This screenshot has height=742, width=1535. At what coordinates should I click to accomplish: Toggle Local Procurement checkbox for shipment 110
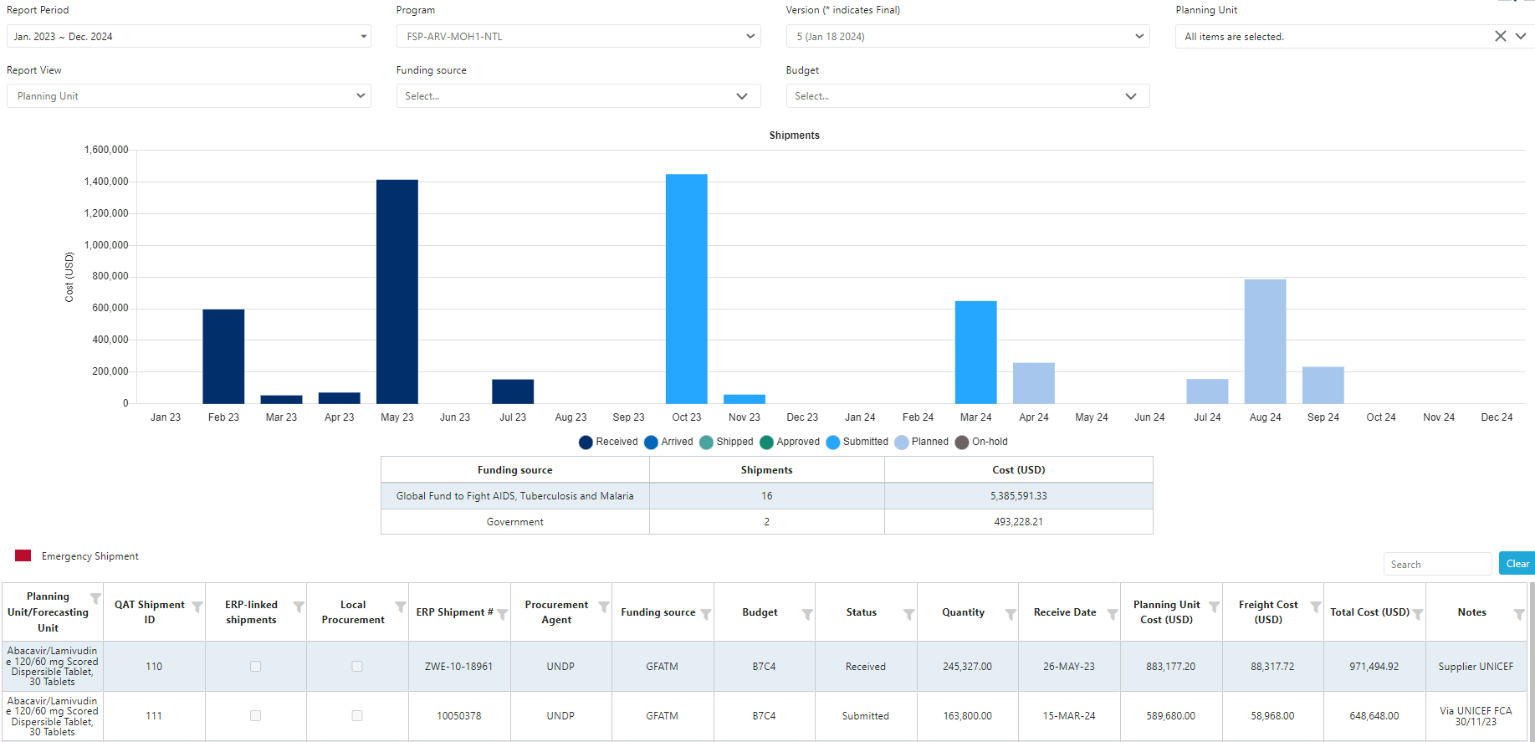(x=357, y=666)
